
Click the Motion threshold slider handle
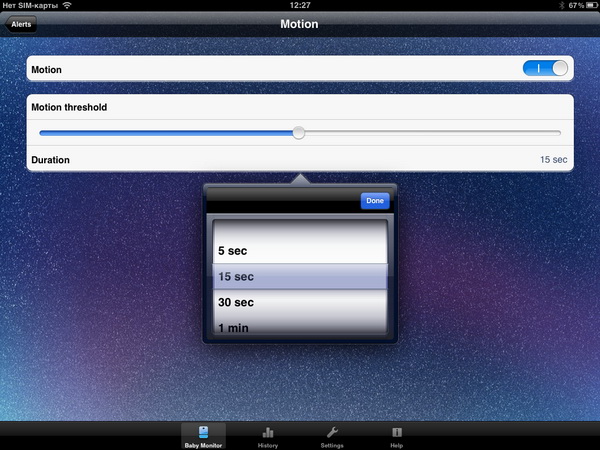(298, 132)
